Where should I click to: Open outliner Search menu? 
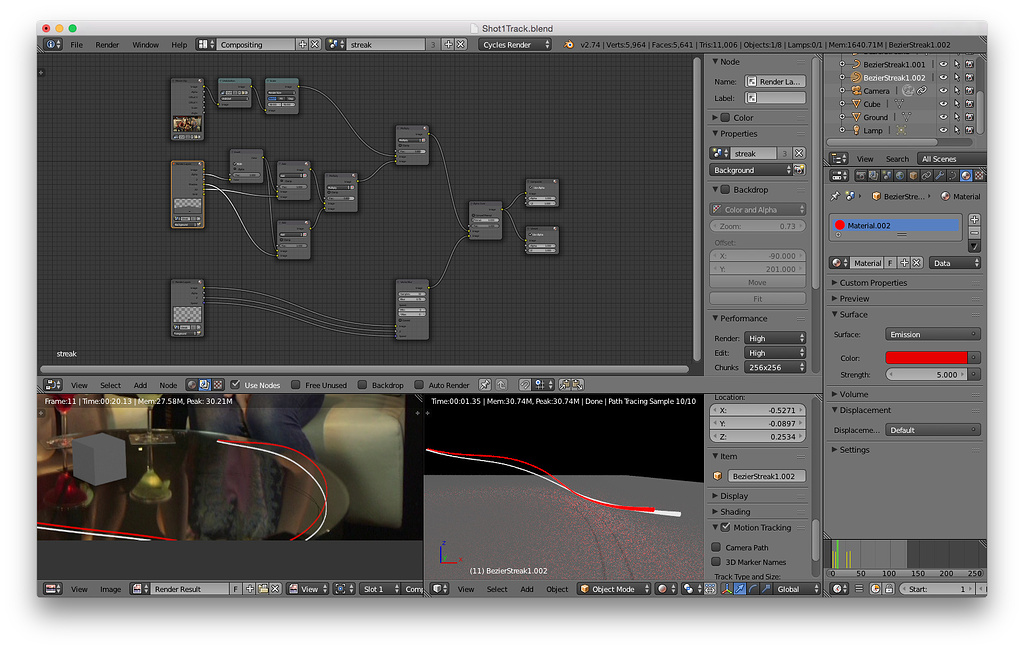(897, 159)
